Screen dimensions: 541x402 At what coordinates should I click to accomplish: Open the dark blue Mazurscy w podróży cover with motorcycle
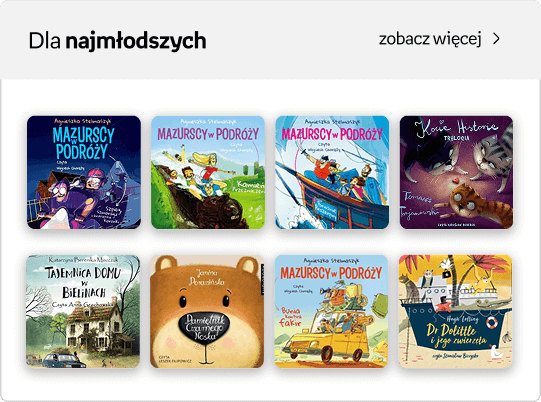coord(84,172)
